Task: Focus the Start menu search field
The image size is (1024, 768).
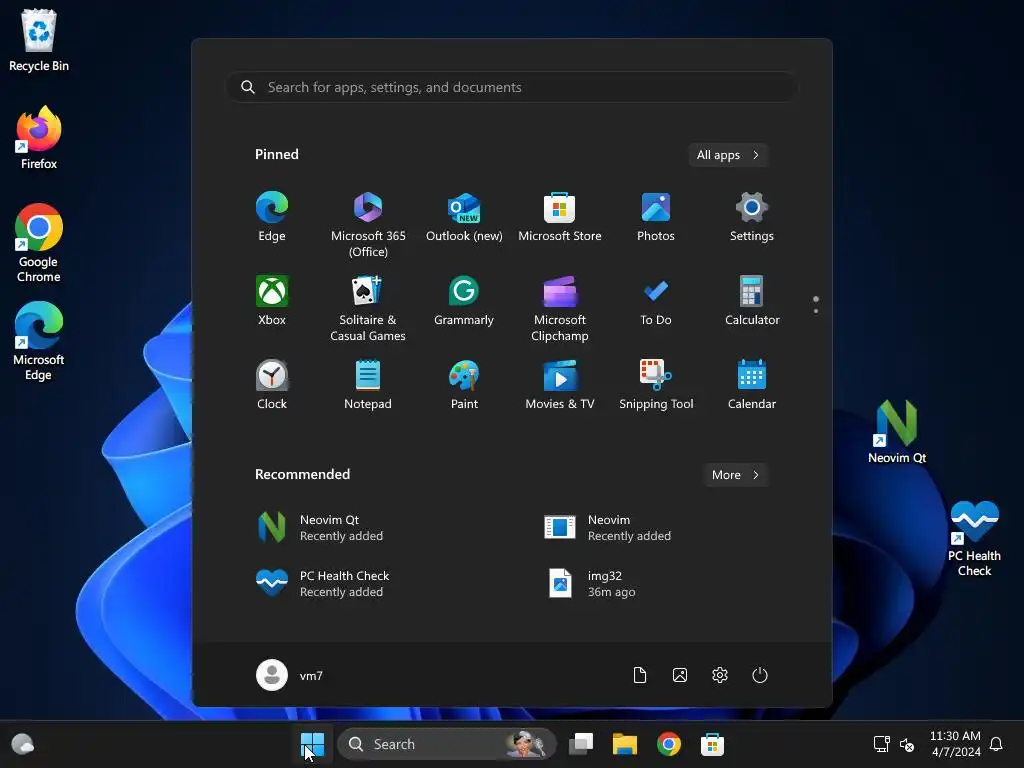Action: pos(511,88)
